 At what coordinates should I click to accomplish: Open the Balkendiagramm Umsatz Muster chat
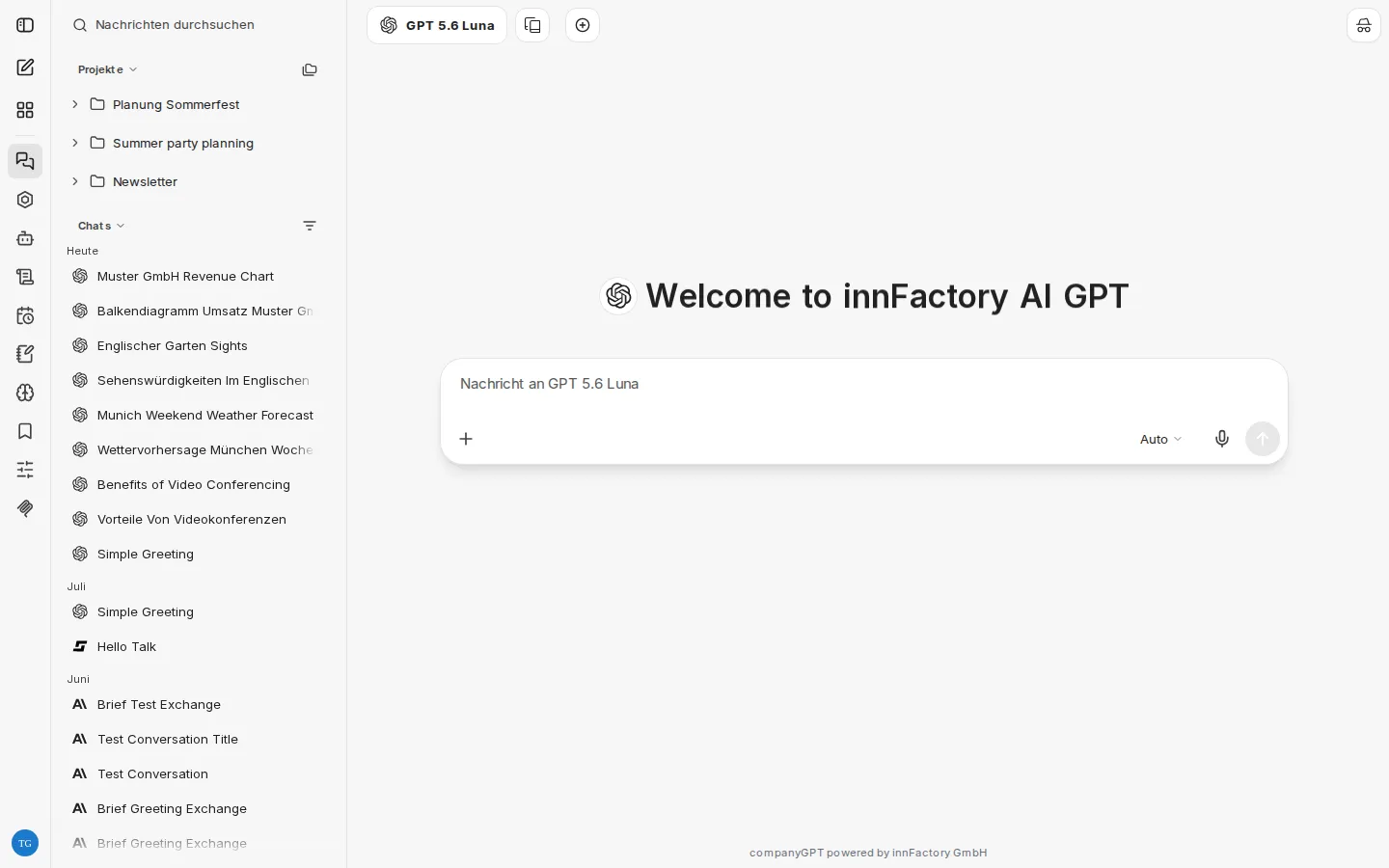[x=193, y=311]
